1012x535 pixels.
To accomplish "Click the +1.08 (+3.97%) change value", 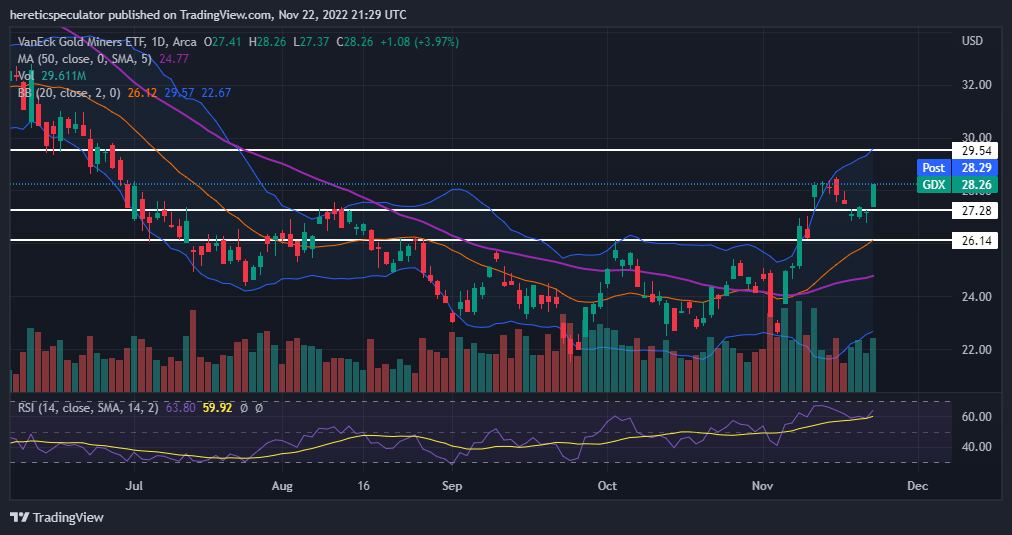I will (420, 42).
